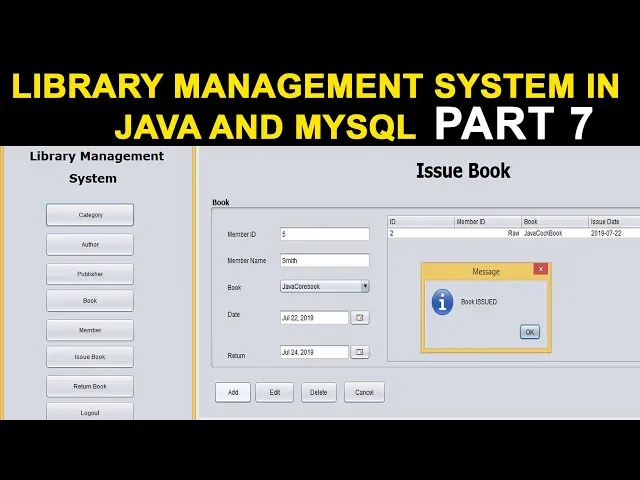Click the Member ID text field

click(324, 234)
